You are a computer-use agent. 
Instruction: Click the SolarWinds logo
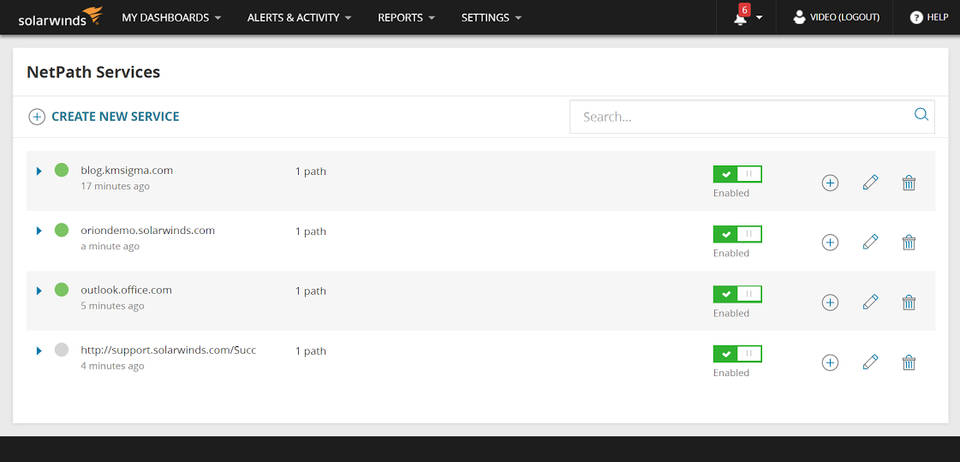pos(60,16)
